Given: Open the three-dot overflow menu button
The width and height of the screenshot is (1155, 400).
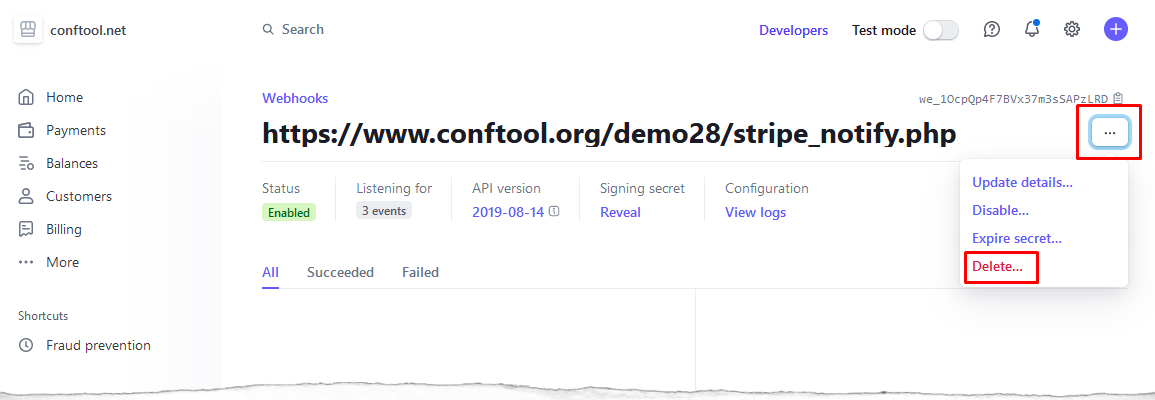Looking at the screenshot, I should 1110,133.
